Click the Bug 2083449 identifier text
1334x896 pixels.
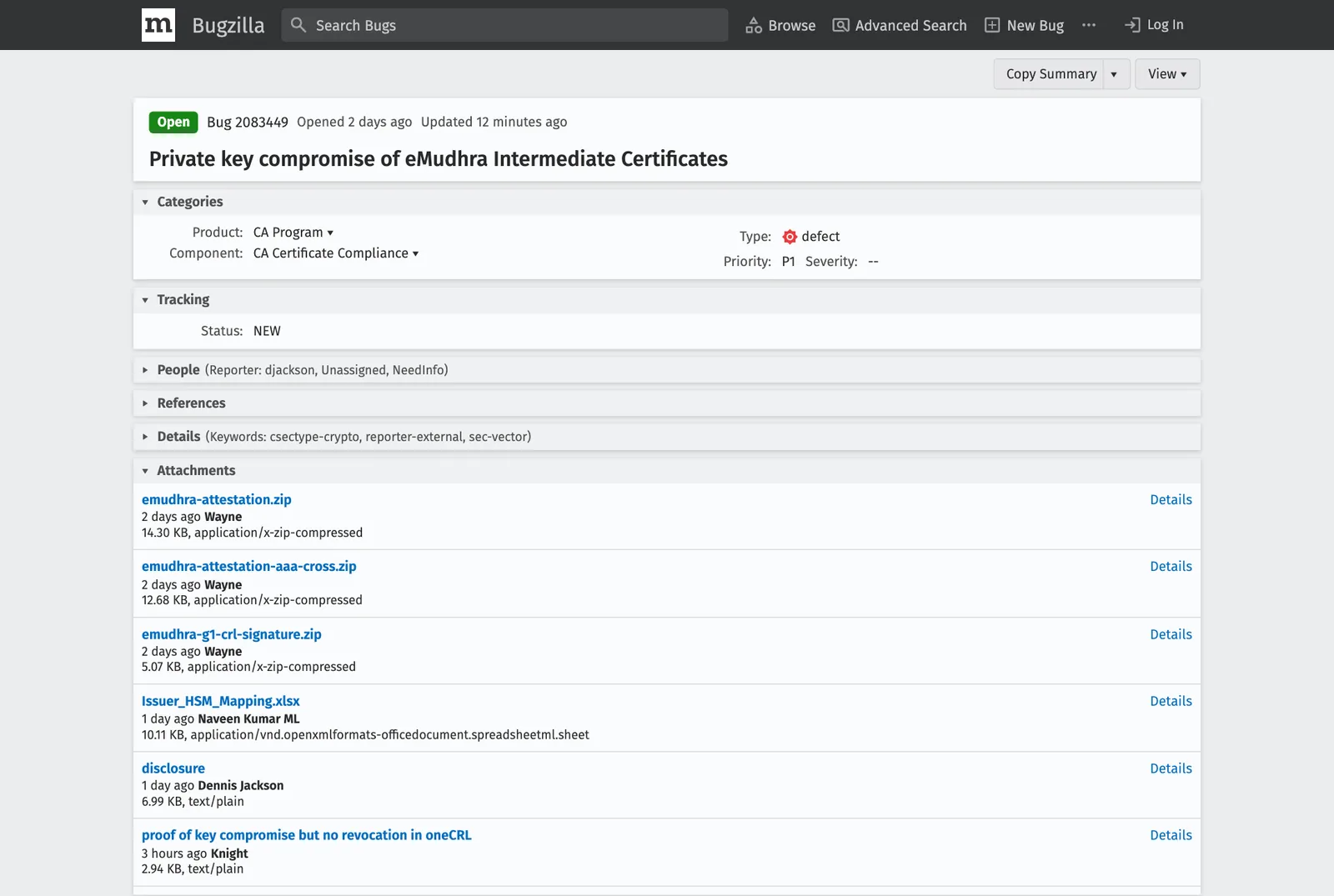tap(248, 123)
